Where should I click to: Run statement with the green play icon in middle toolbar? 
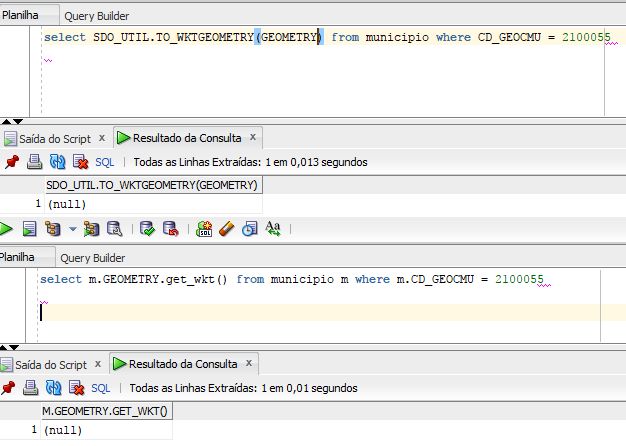(6, 229)
